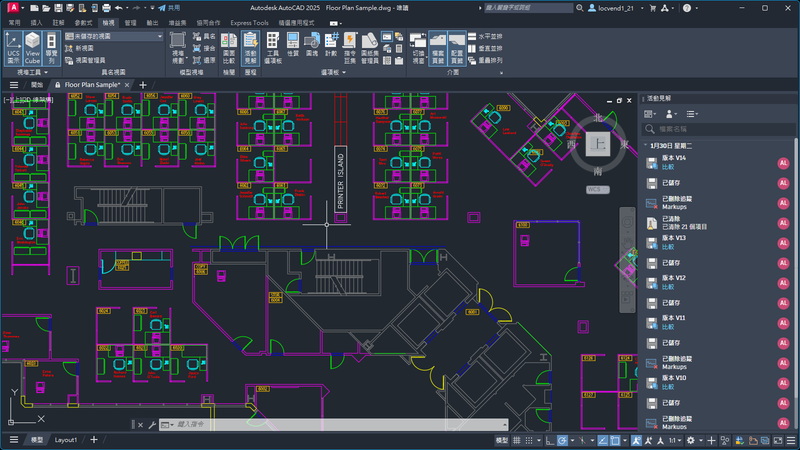Screen dimensions: 800x450
Task: Select the 開始 start file tab
Action: tap(37, 85)
